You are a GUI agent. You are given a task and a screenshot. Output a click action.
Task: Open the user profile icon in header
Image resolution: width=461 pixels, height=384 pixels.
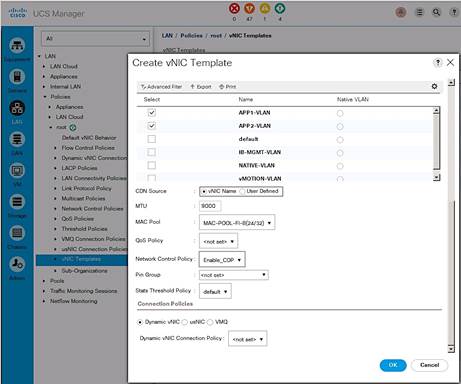coord(401,12)
